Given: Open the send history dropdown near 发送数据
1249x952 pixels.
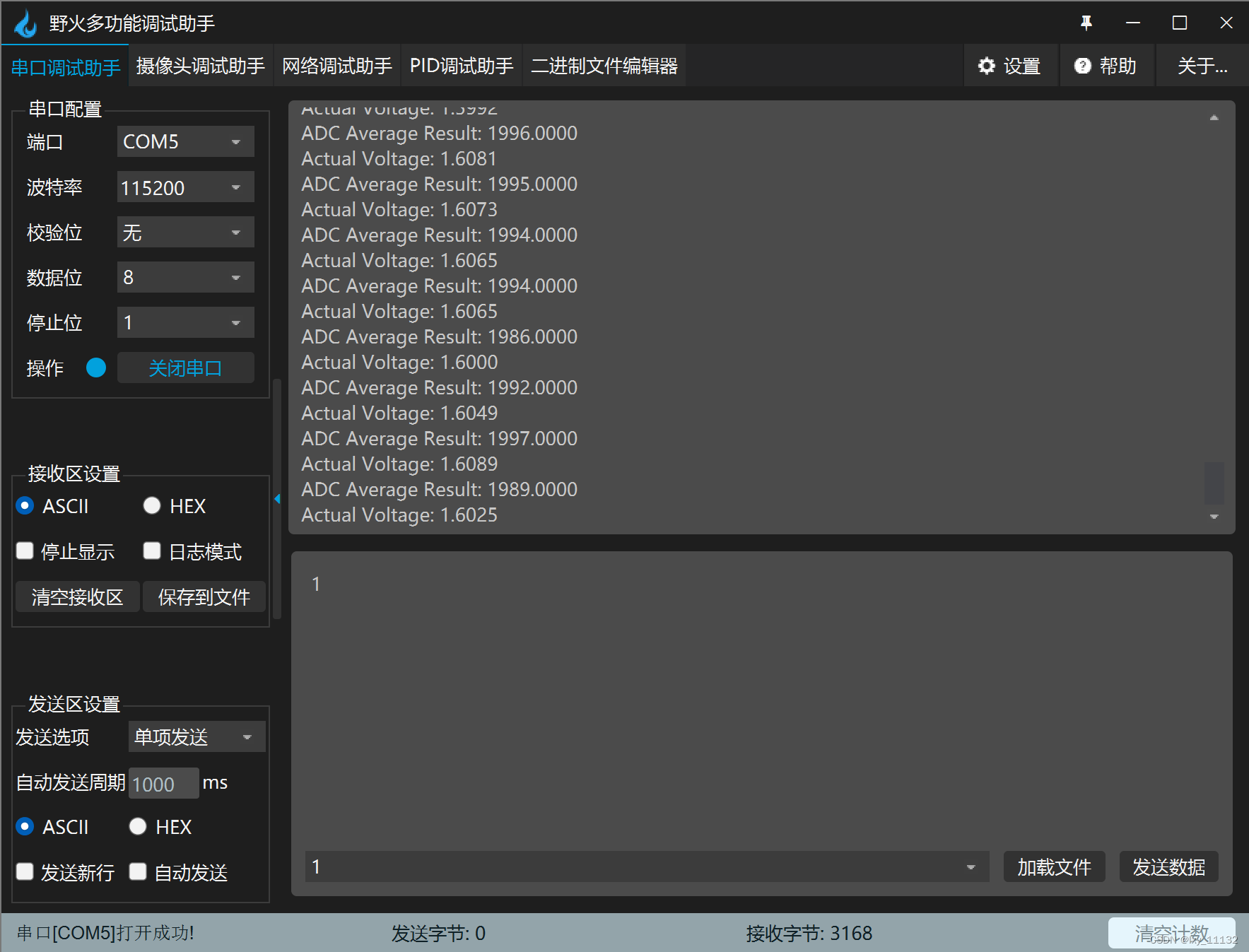Looking at the screenshot, I should pos(971,866).
